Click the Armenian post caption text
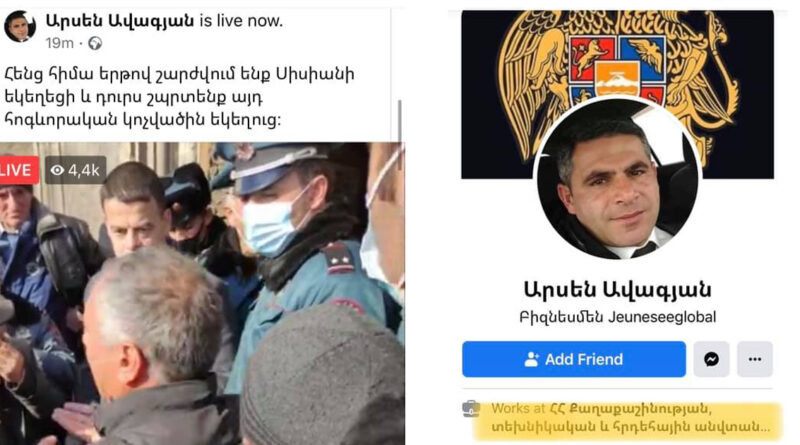Screen dimensions: 800x445 tap(180, 97)
